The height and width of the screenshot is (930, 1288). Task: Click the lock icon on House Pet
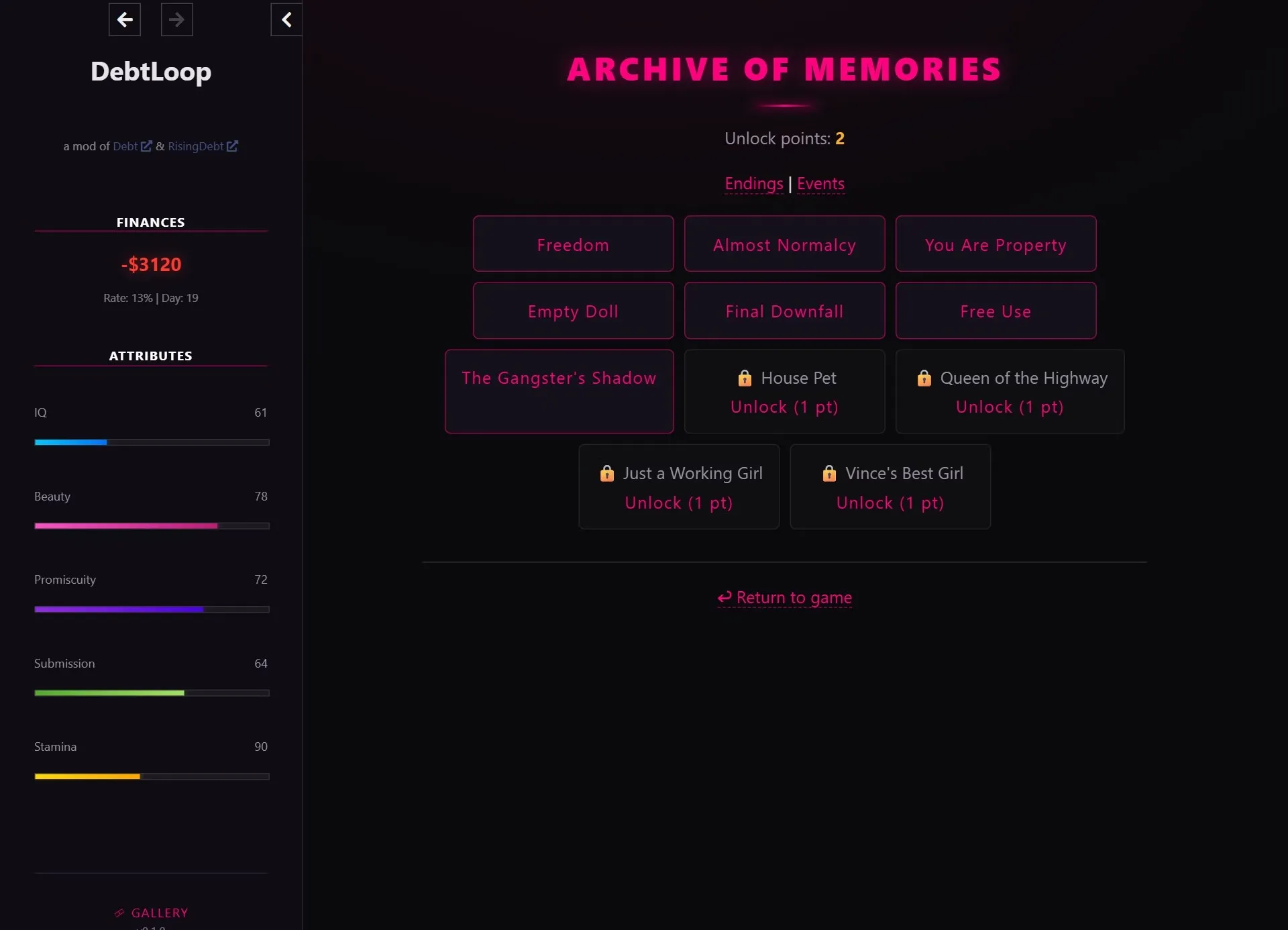(x=745, y=378)
